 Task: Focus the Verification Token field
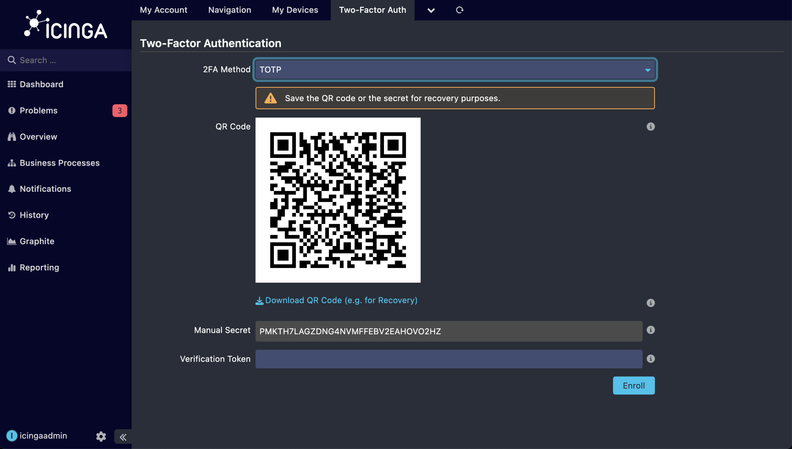coord(449,359)
